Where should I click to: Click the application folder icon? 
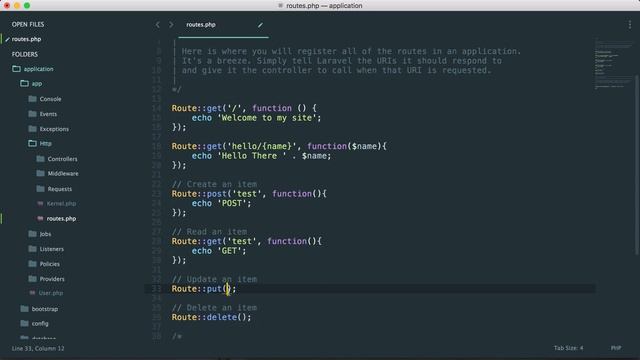(x=16, y=69)
